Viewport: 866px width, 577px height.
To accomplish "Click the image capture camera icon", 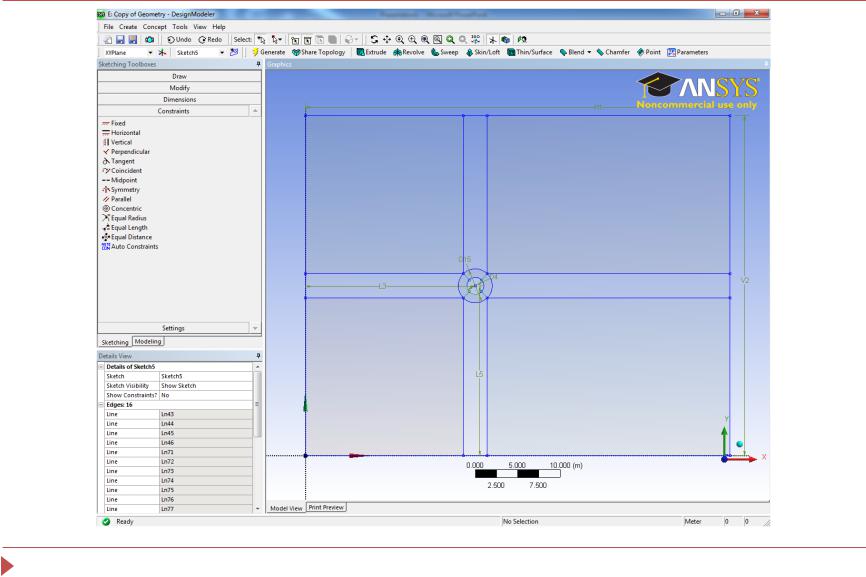I will tap(150, 40).
